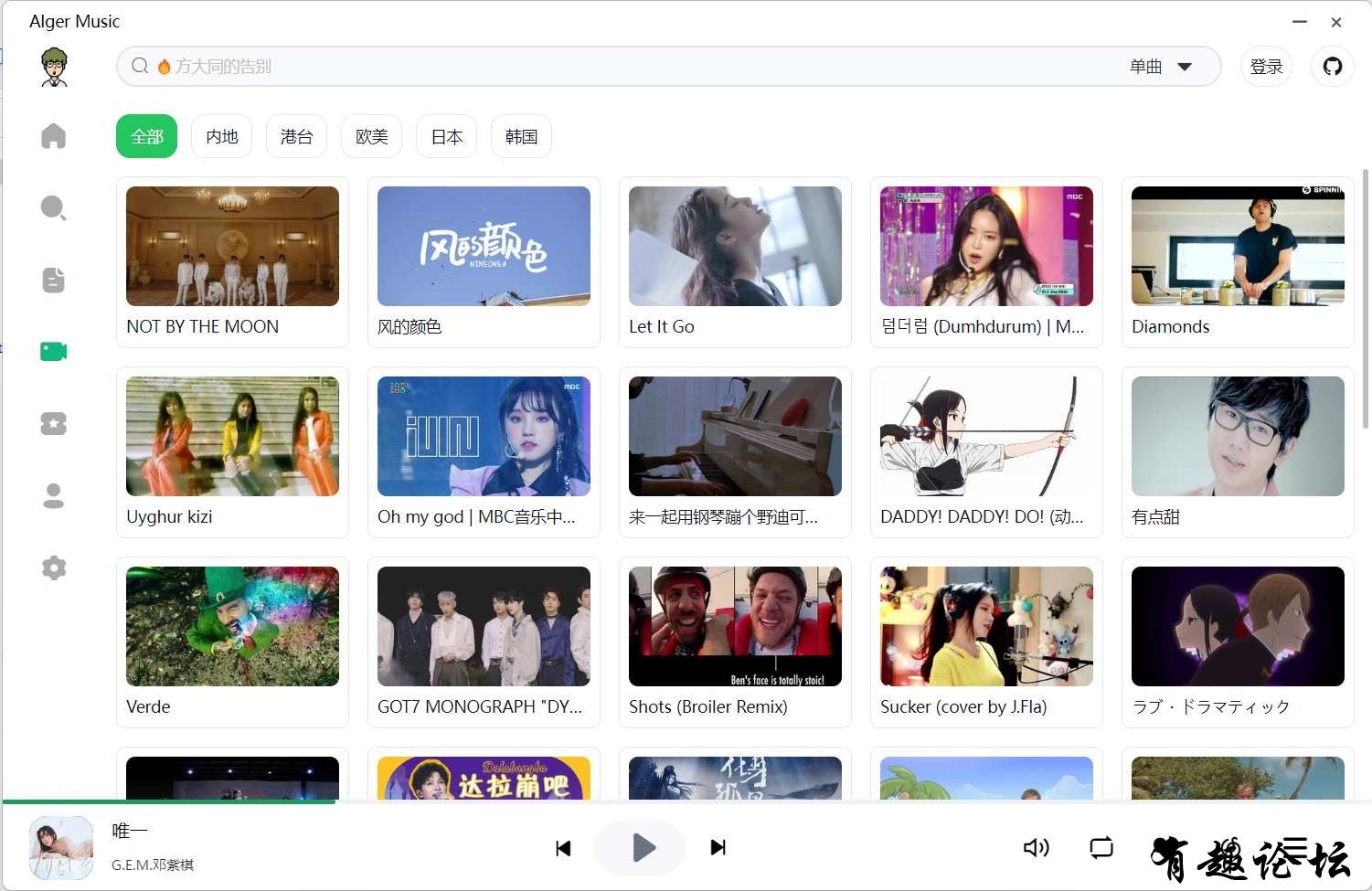This screenshot has height=891, width=1372.
Task: Open the 风的颜色 video thumbnail
Action: pyautogui.click(x=484, y=246)
